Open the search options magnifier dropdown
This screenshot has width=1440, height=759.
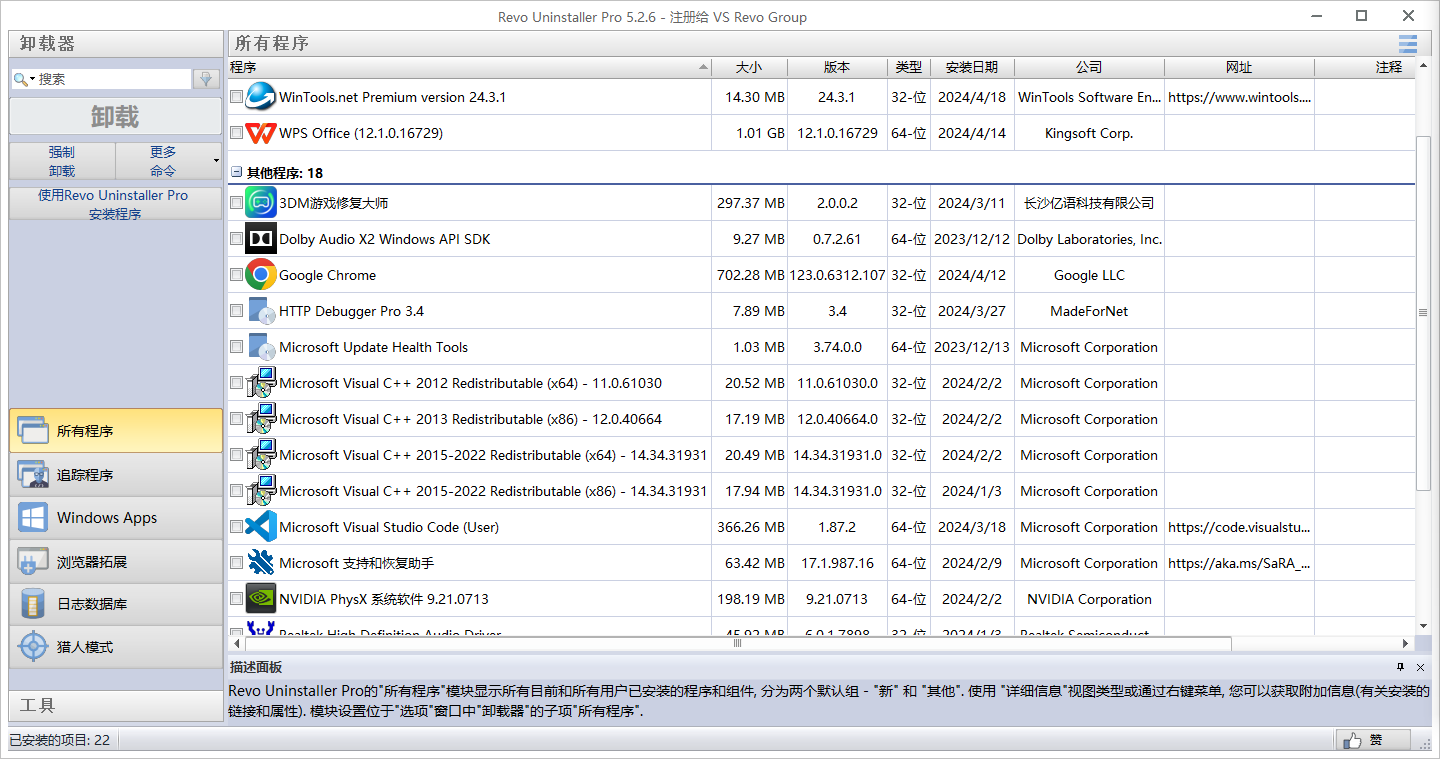click(x=24, y=79)
